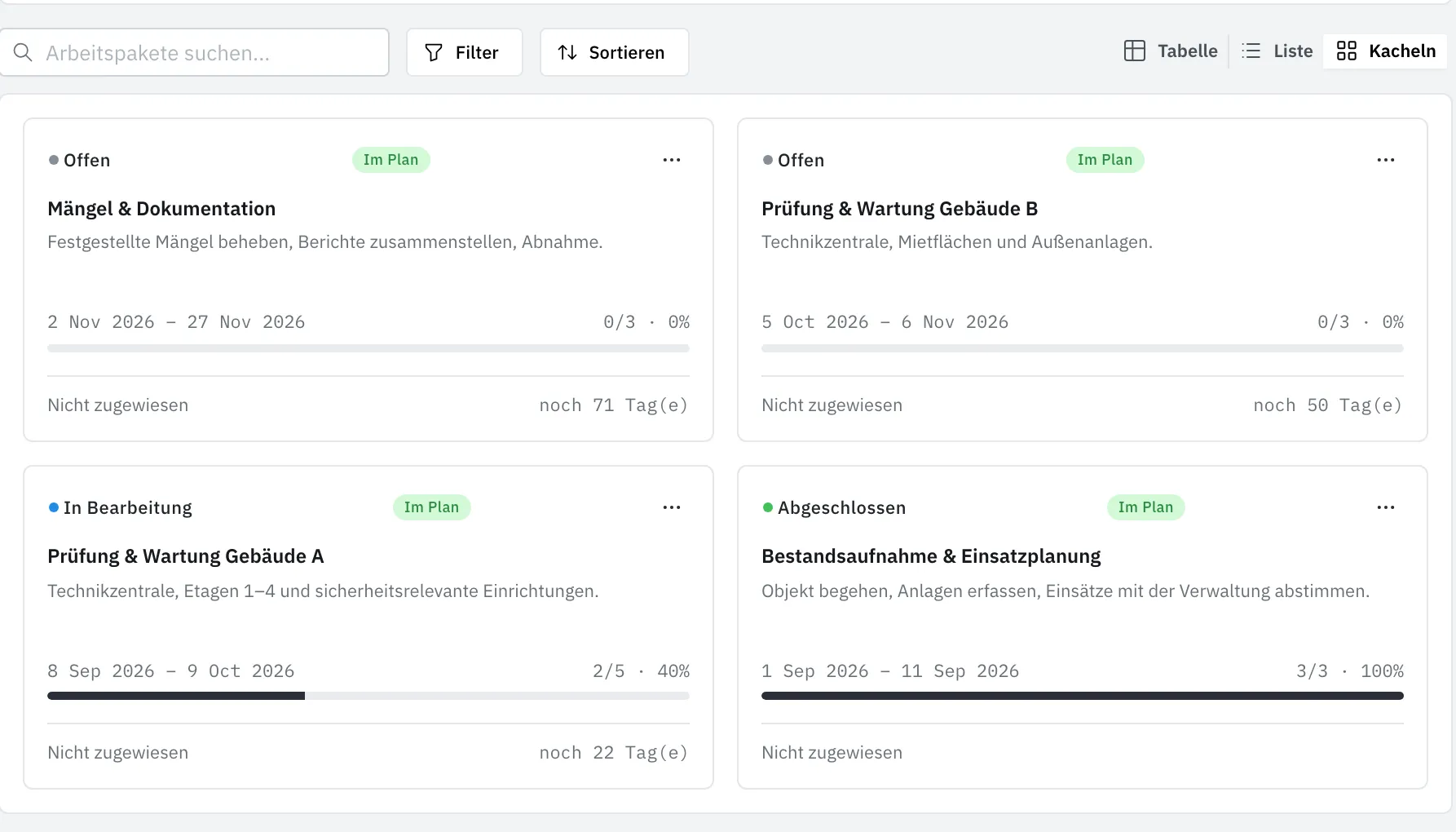
Task: Open more options for Prüfung & Wartung Gebäude A
Action: pos(672,507)
